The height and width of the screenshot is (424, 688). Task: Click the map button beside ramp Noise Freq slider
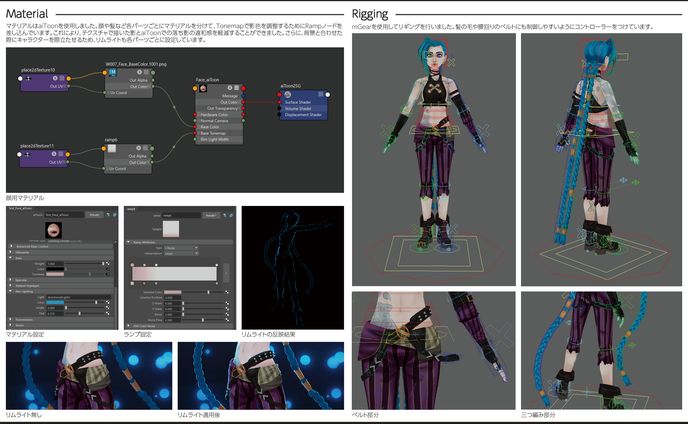[x=227, y=320]
